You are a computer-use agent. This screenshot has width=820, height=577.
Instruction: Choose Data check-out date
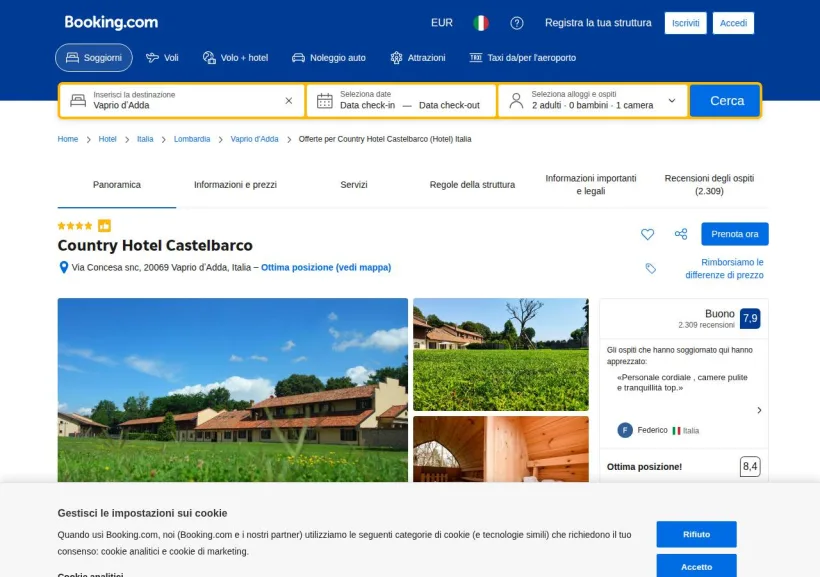click(x=449, y=105)
